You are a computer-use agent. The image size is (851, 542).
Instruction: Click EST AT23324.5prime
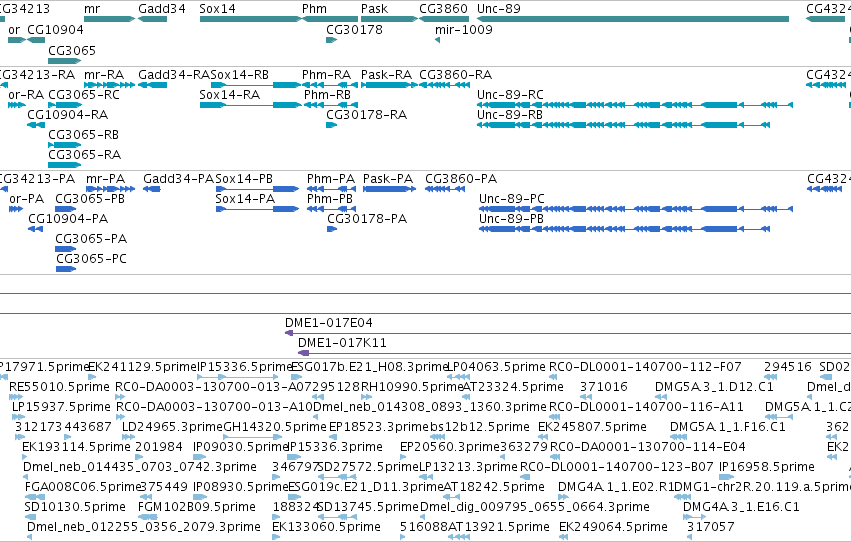pos(467,397)
